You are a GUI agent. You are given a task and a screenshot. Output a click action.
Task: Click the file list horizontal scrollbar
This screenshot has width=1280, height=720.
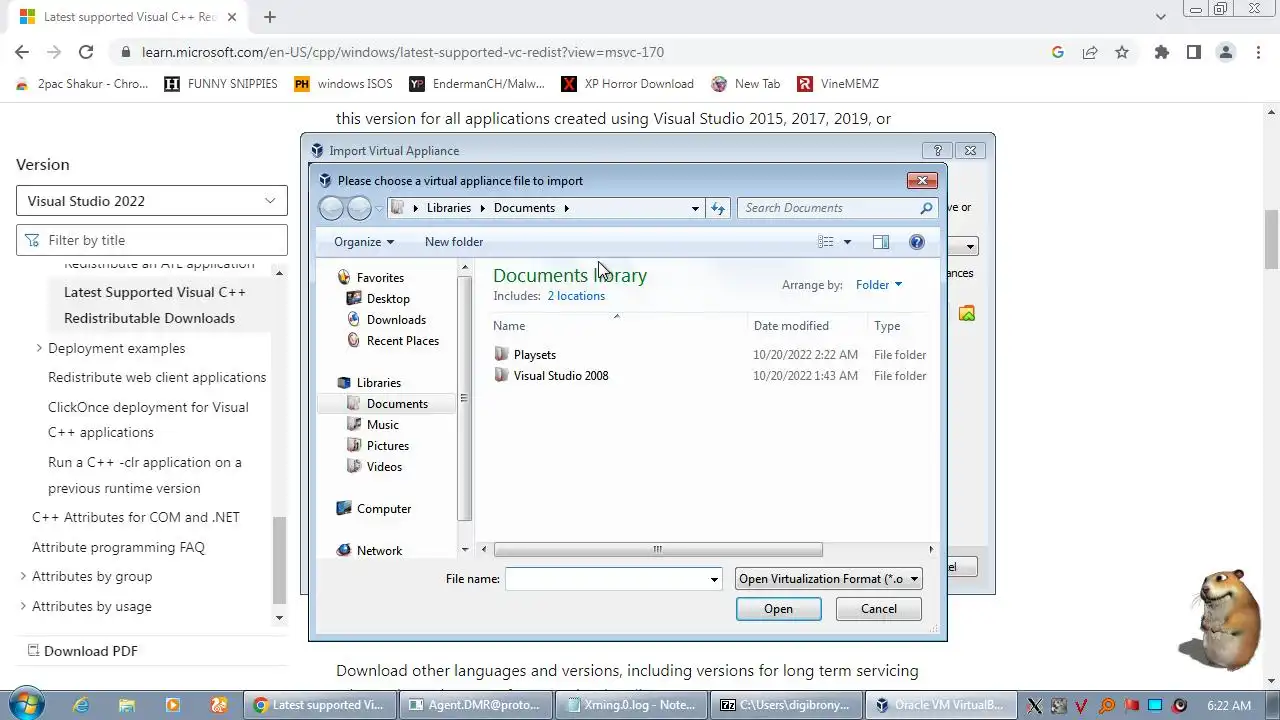tap(658, 549)
